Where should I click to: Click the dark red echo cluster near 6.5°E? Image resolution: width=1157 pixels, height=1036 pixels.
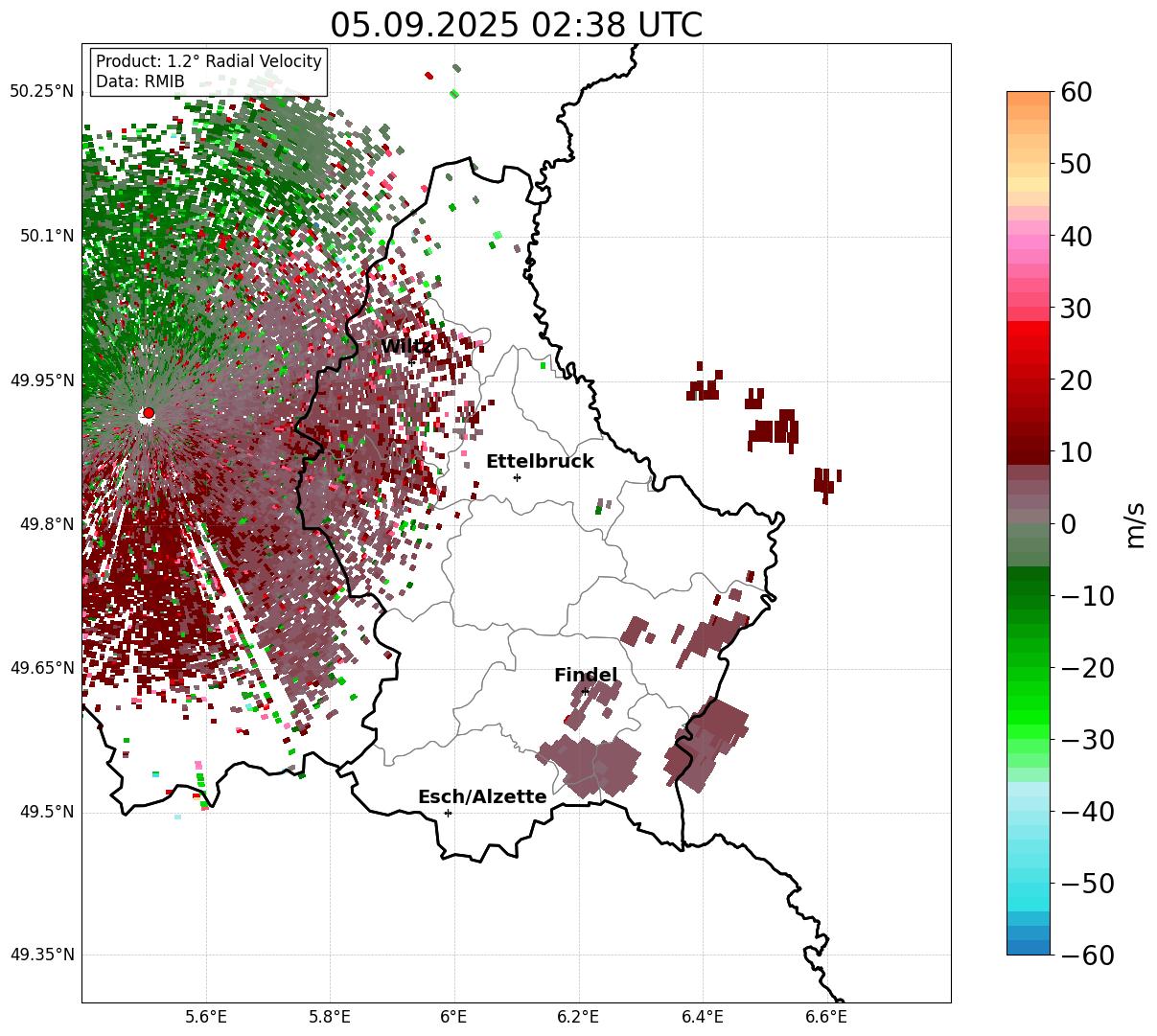[x=773, y=430]
